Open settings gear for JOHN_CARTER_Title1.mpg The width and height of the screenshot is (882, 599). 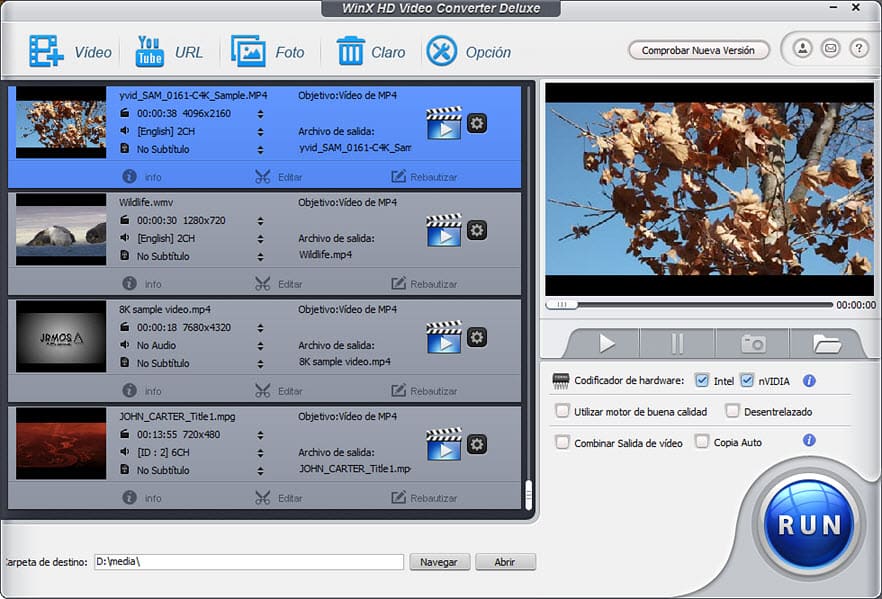click(x=477, y=444)
